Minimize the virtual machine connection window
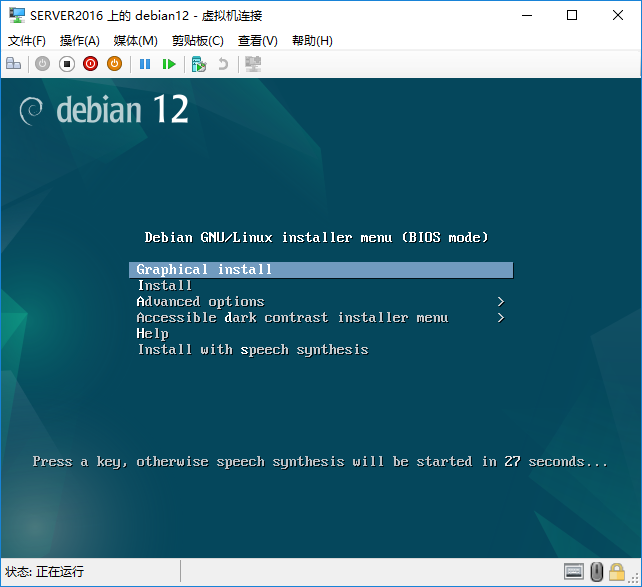 point(527,16)
